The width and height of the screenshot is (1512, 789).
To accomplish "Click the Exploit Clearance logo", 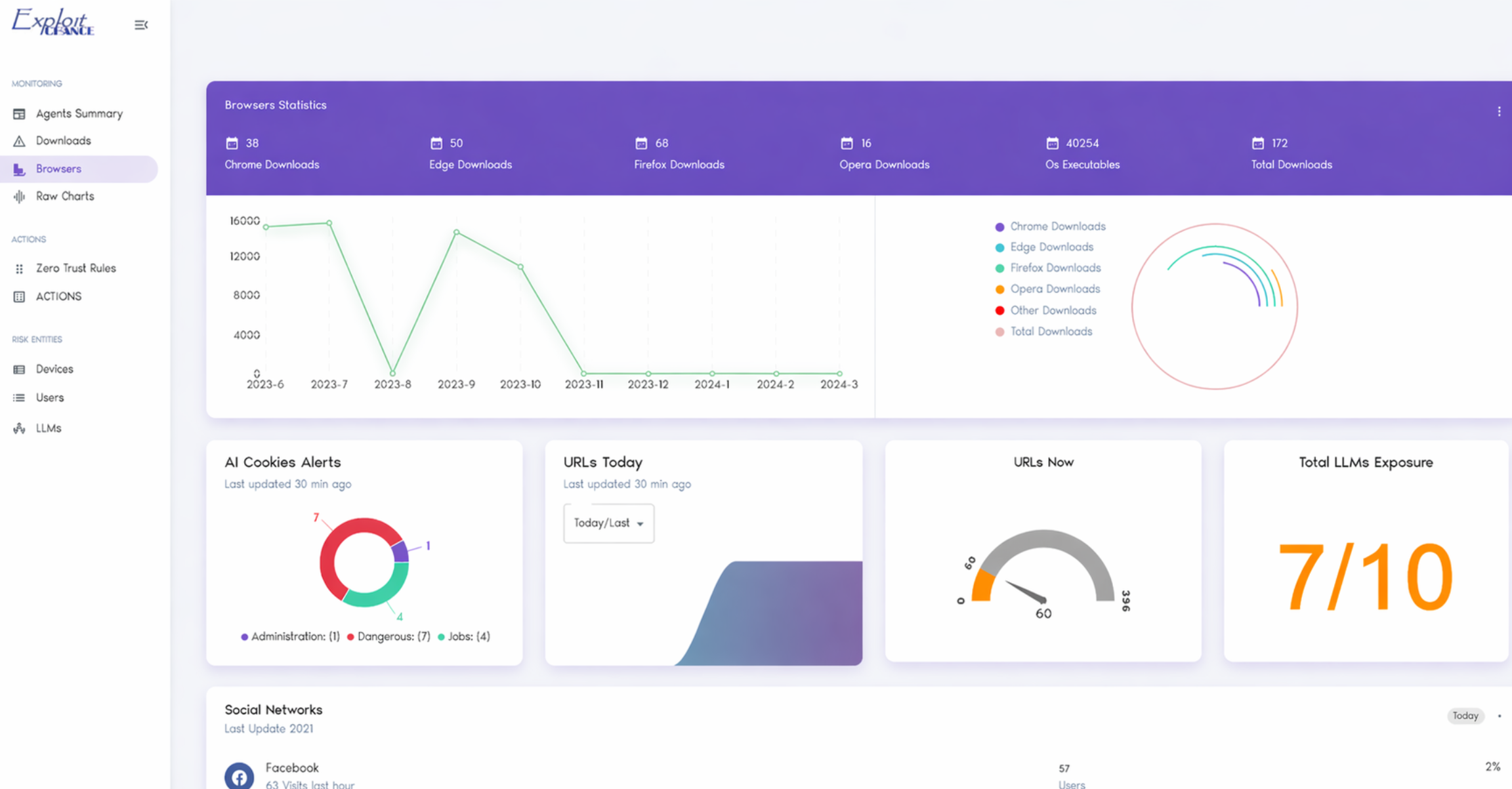I will click(53, 22).
